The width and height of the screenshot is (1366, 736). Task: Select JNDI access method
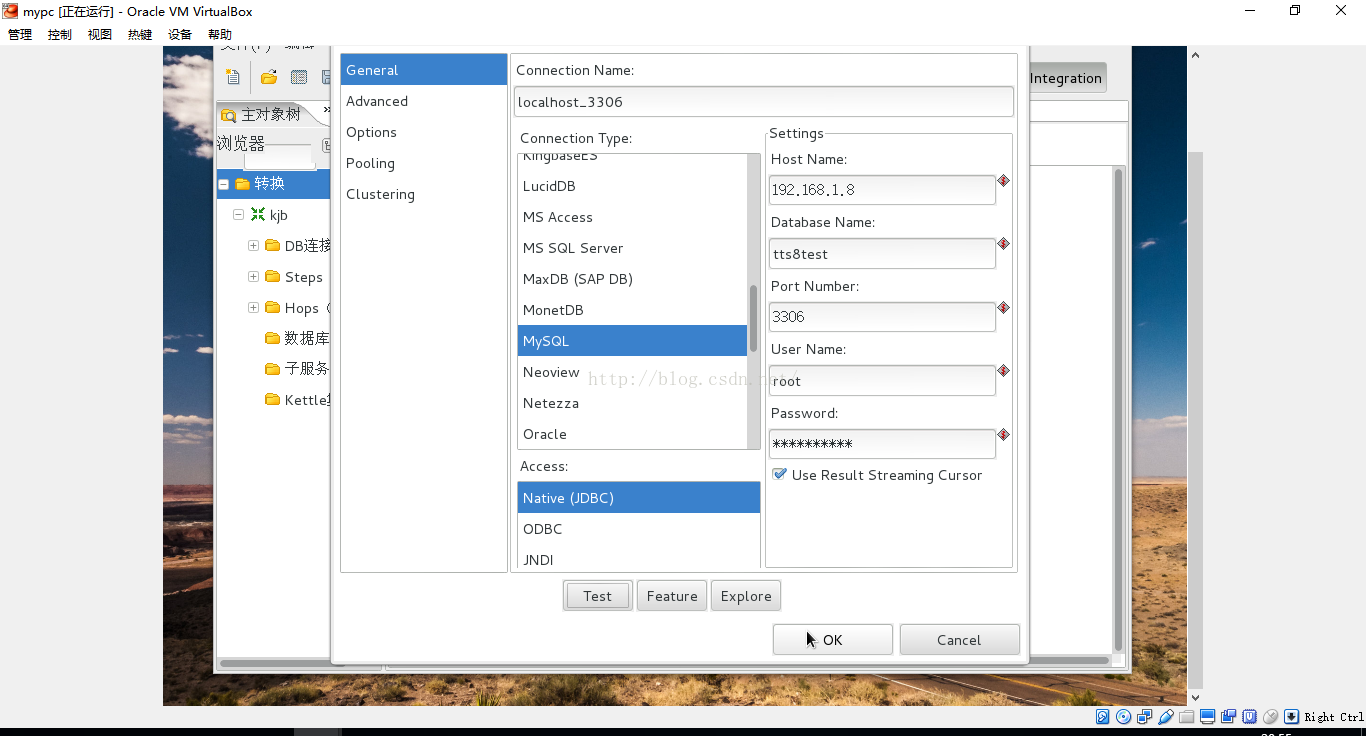tap(639, 558)
